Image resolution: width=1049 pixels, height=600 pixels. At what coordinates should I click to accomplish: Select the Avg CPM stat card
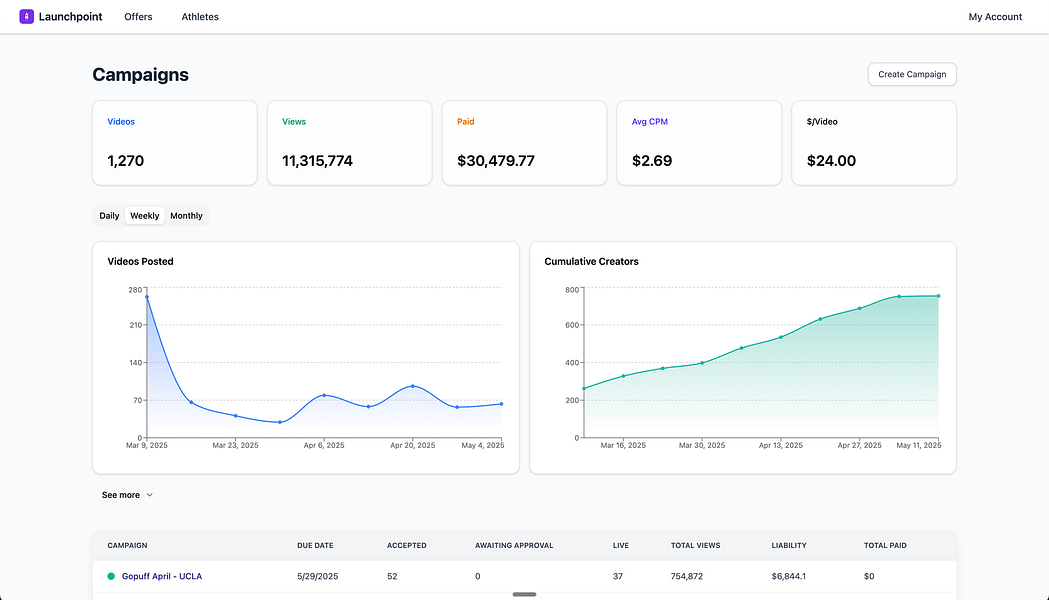699,142
